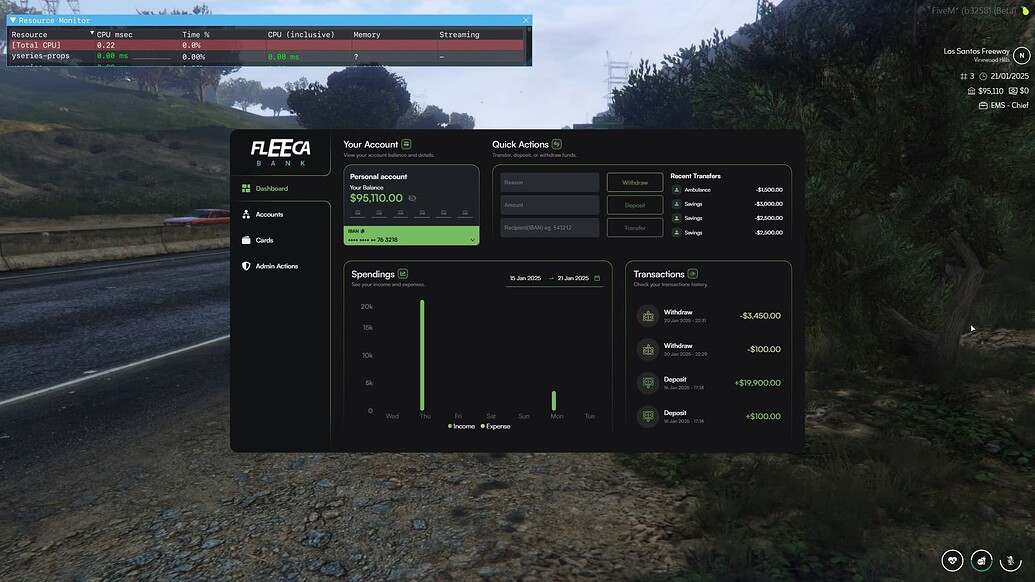The width and height of the screenshot is (1035, 582).
Task: Expand the CPU msec column sort arrow
Action: pos(91,32)
